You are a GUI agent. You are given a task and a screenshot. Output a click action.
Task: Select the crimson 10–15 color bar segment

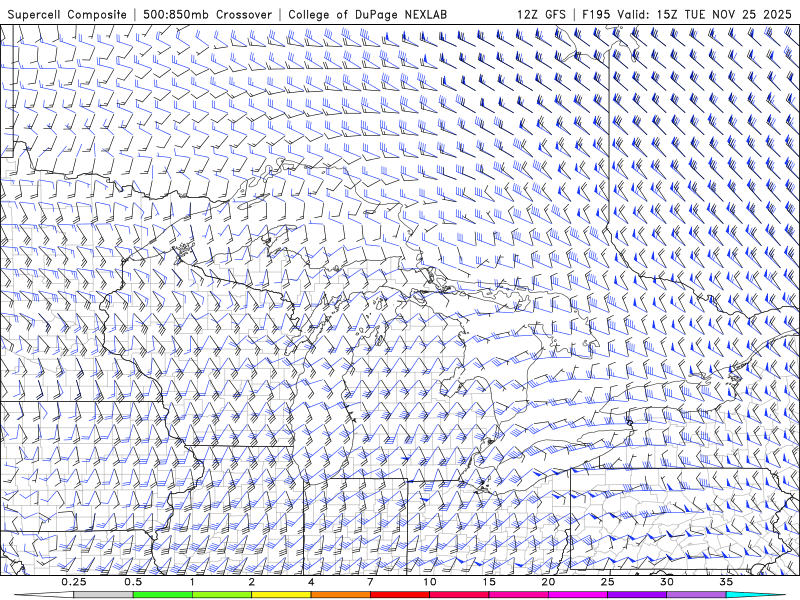point(459,595)
